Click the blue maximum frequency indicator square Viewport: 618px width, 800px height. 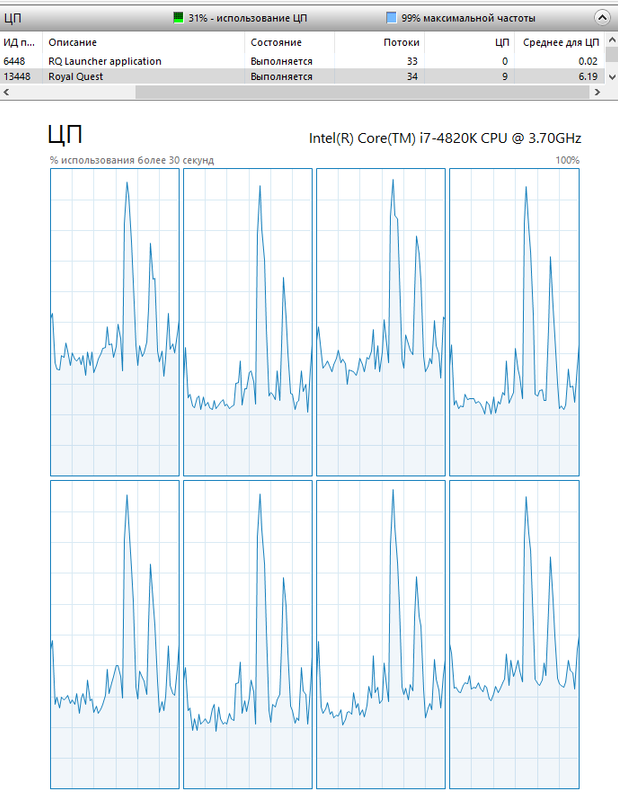click(391, 18)
